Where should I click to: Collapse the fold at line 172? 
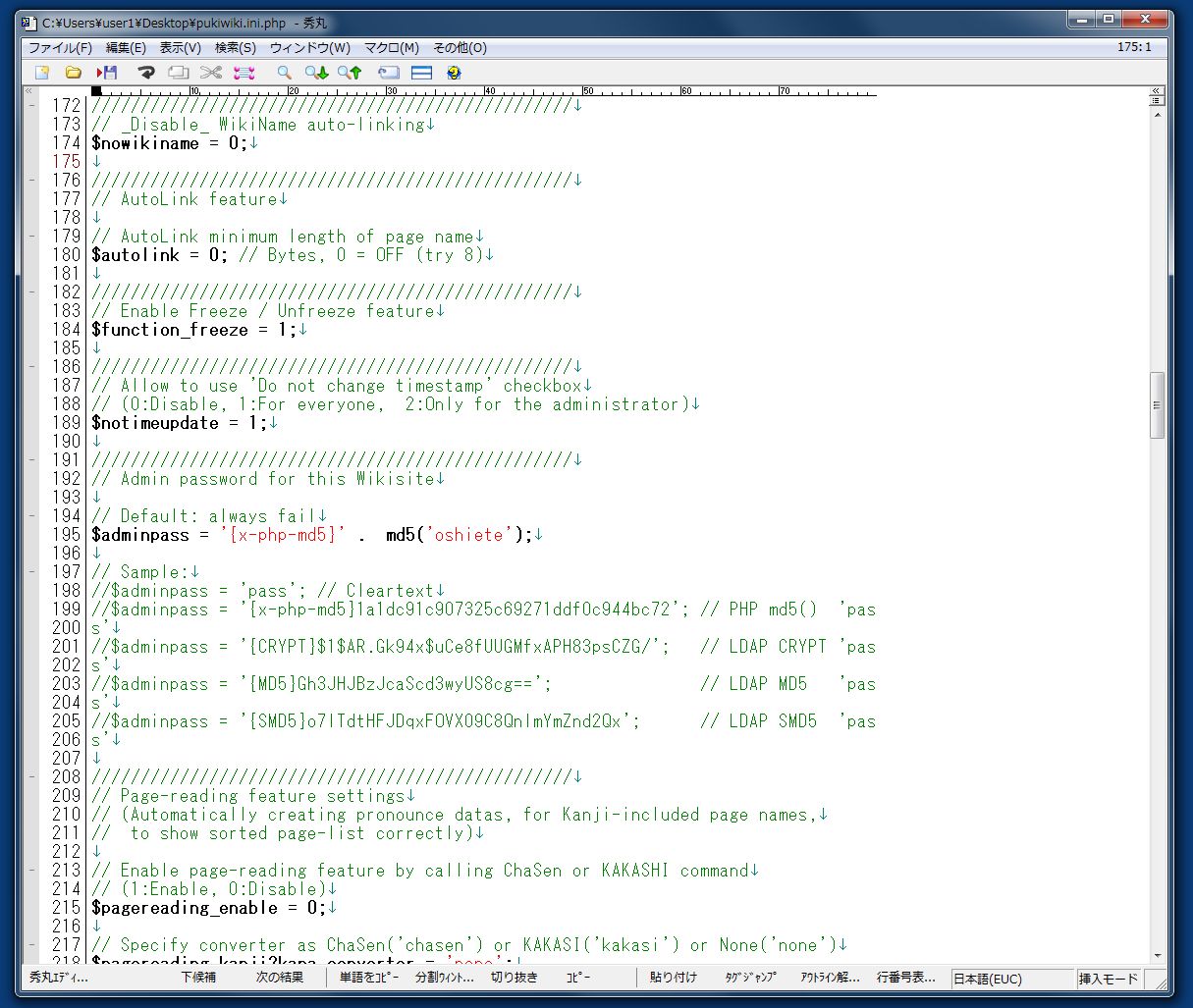coord(31,105)
